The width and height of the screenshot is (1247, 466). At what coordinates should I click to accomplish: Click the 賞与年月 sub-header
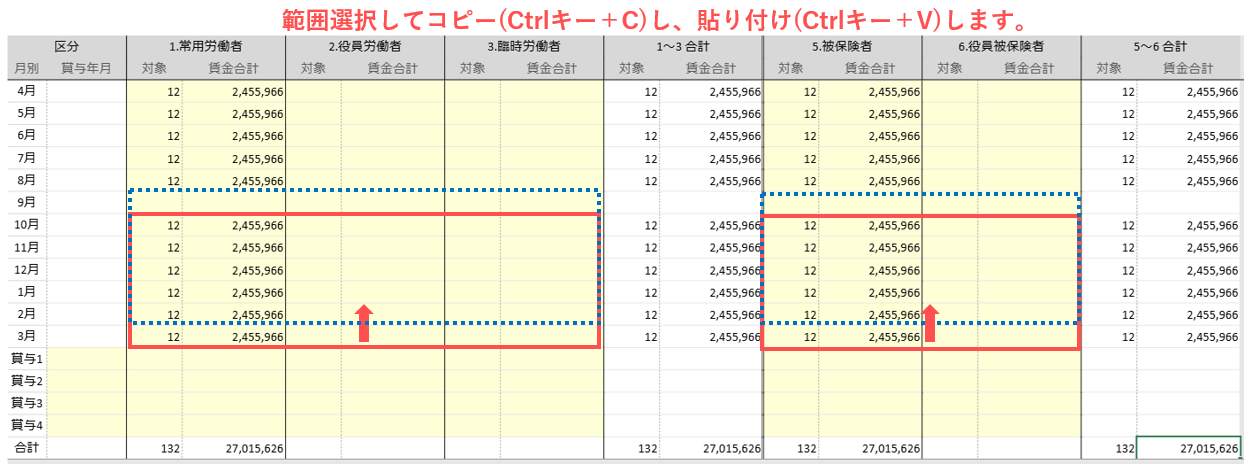point(86,68)
